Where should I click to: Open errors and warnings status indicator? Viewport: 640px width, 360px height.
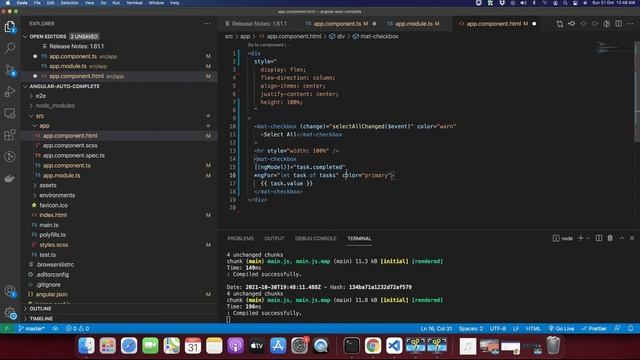pyautogui.click(x=77, y=329)
